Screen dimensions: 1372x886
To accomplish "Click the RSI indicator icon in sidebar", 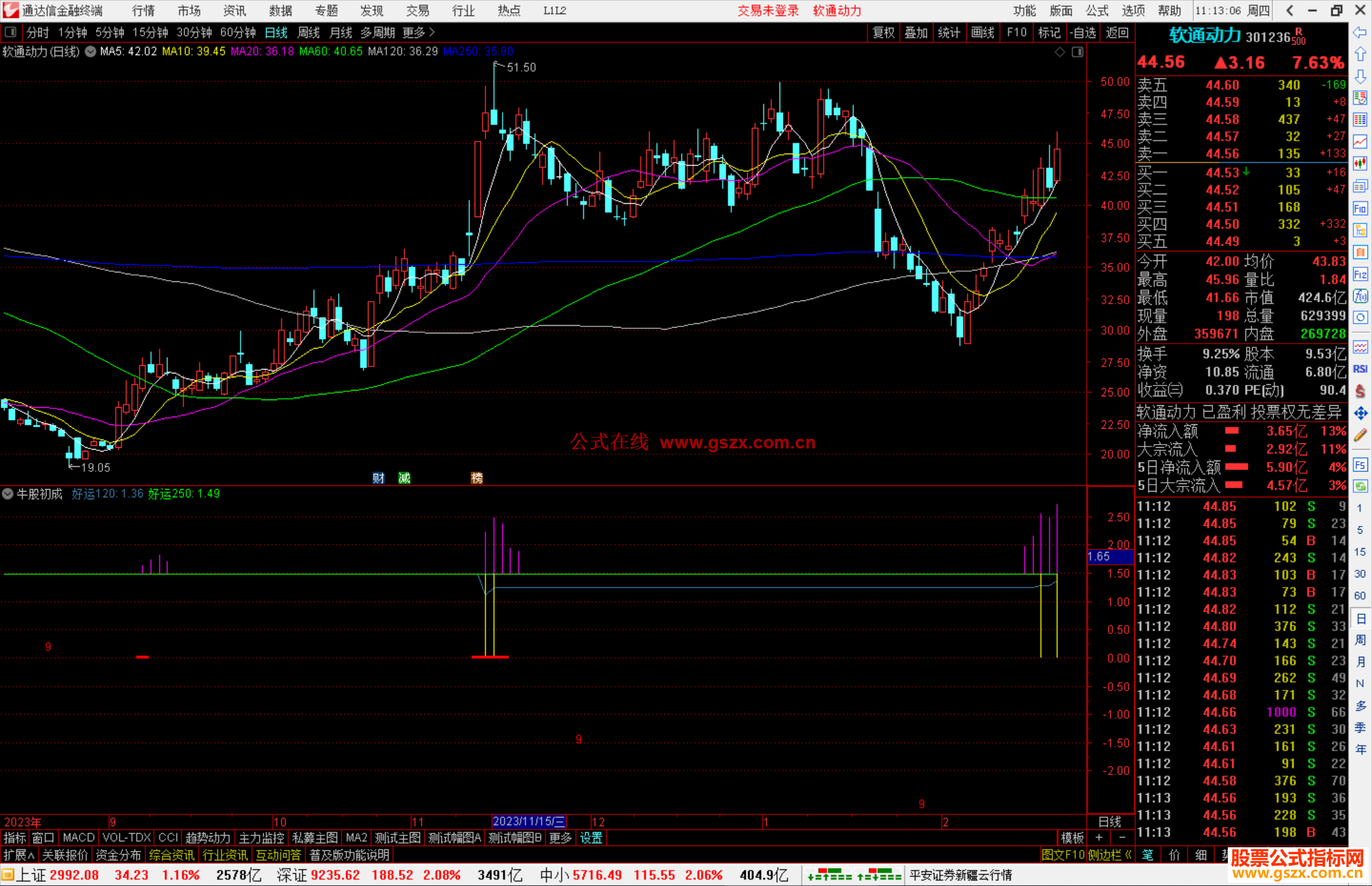I will 1360,369.
